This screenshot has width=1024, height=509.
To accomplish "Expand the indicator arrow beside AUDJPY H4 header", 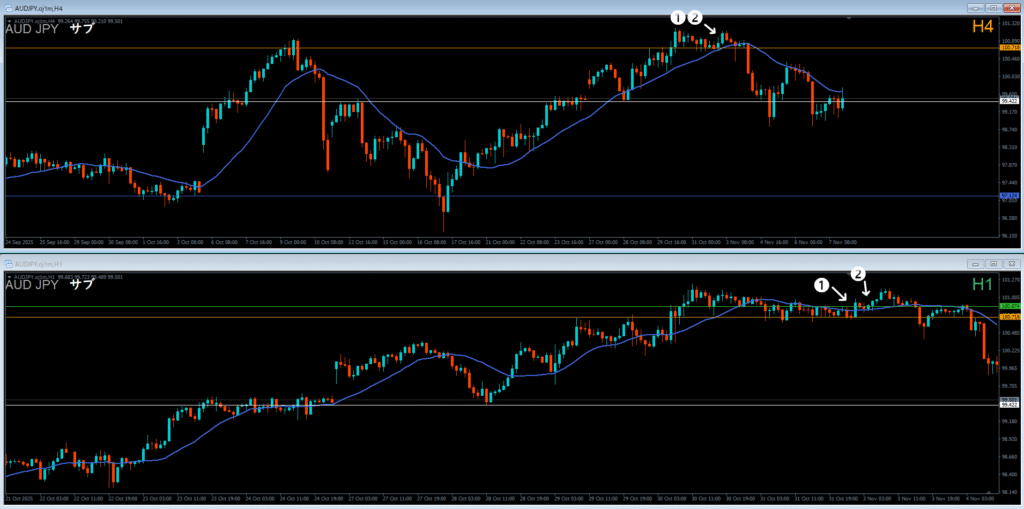I will point(8,22).
